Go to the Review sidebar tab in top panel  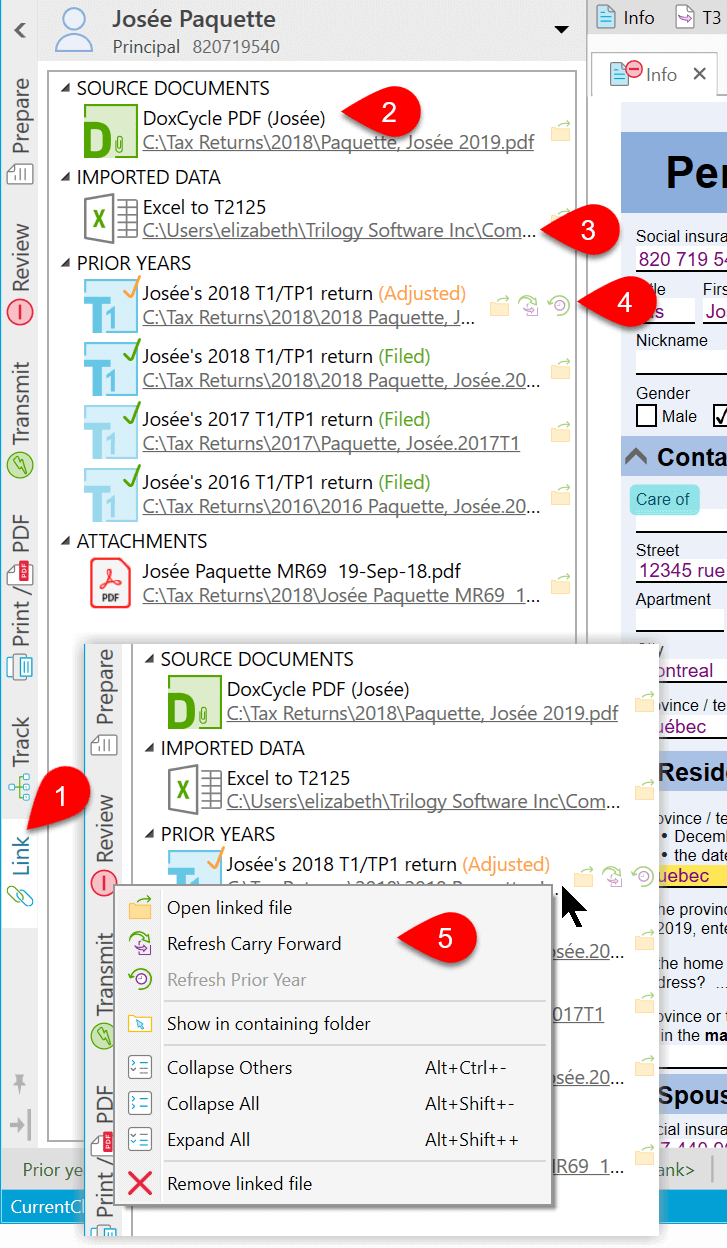(x=20, y=272)
